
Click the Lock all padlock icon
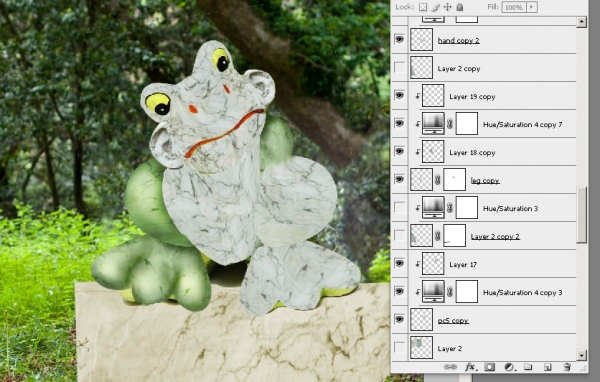pyautogui.click(x=460, y=7)
